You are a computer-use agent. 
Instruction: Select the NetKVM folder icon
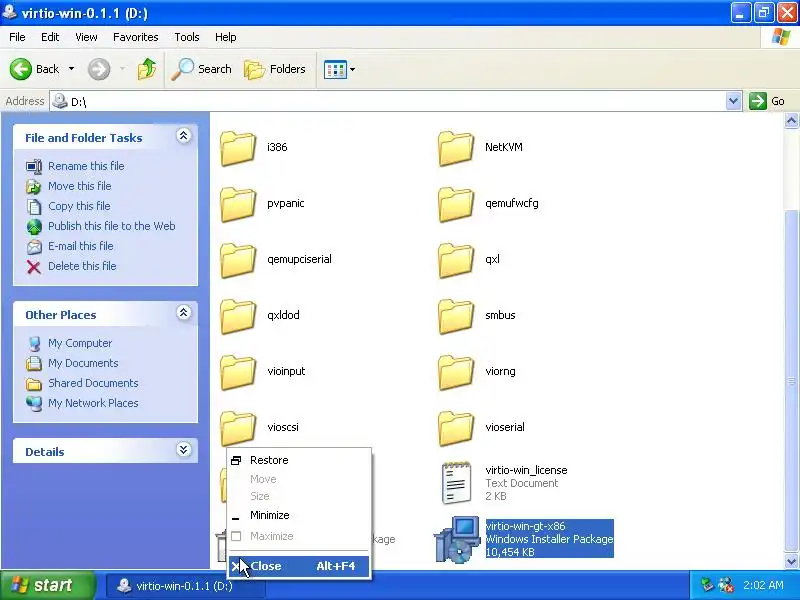click(x=456, y=148)
